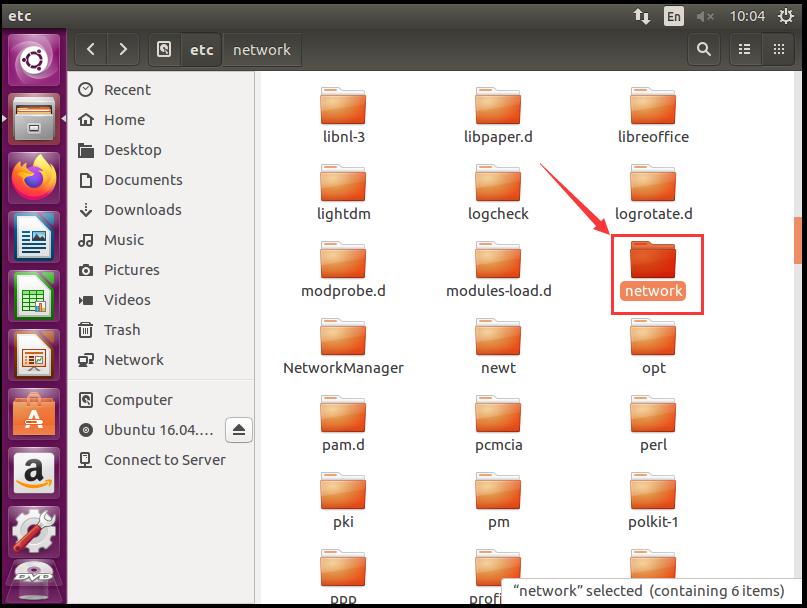
Task: Eject the Ubuntu 16.04 disc
Action: [239, 430]
